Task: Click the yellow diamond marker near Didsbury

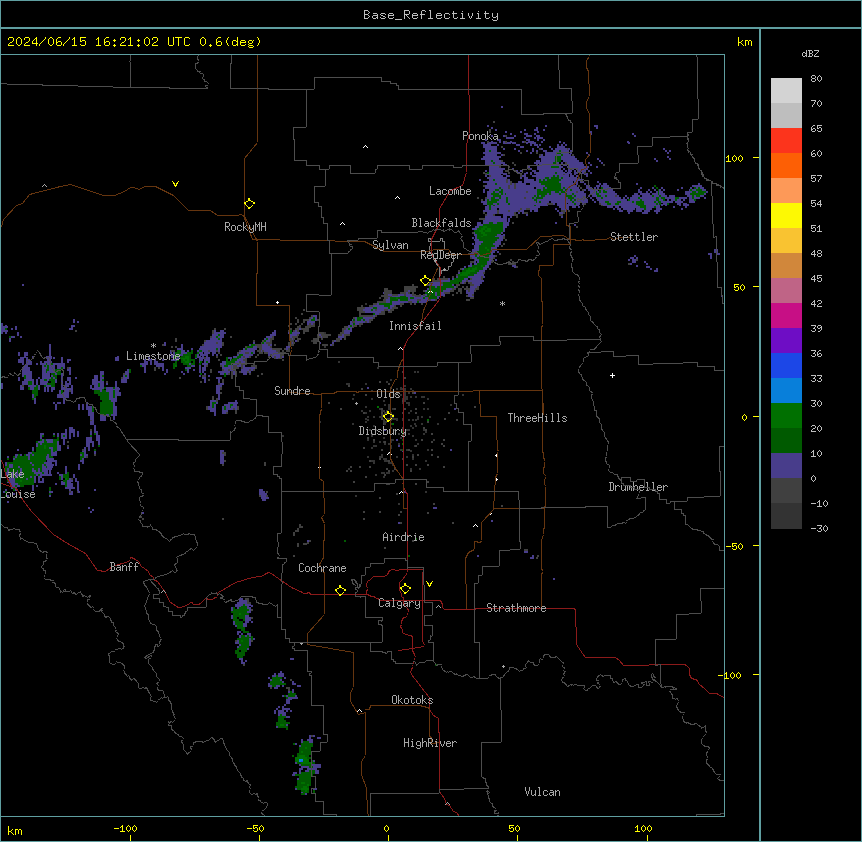Action: tap(388, 417)
